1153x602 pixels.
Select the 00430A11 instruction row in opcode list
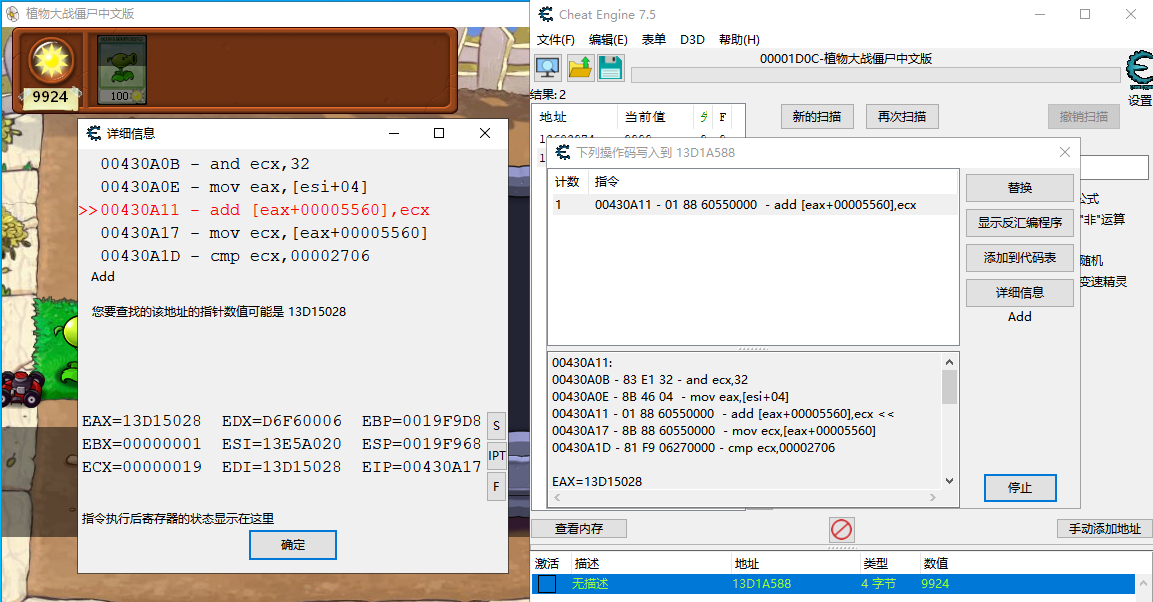pyautogui.click(x=754, y=205)
